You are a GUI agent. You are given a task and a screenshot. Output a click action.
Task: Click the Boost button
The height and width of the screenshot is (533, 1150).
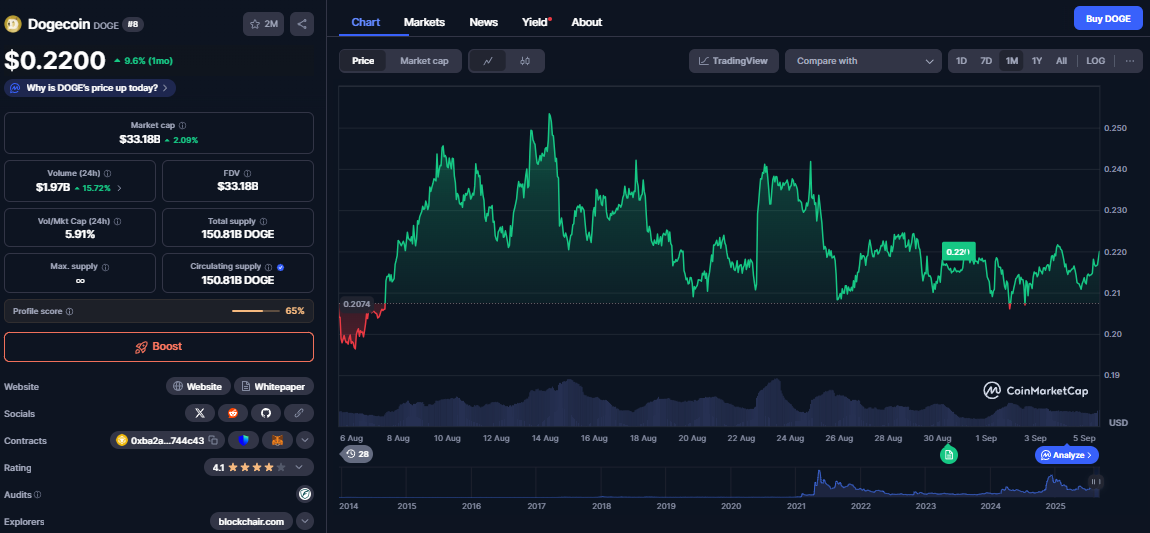tap(159, 347)
